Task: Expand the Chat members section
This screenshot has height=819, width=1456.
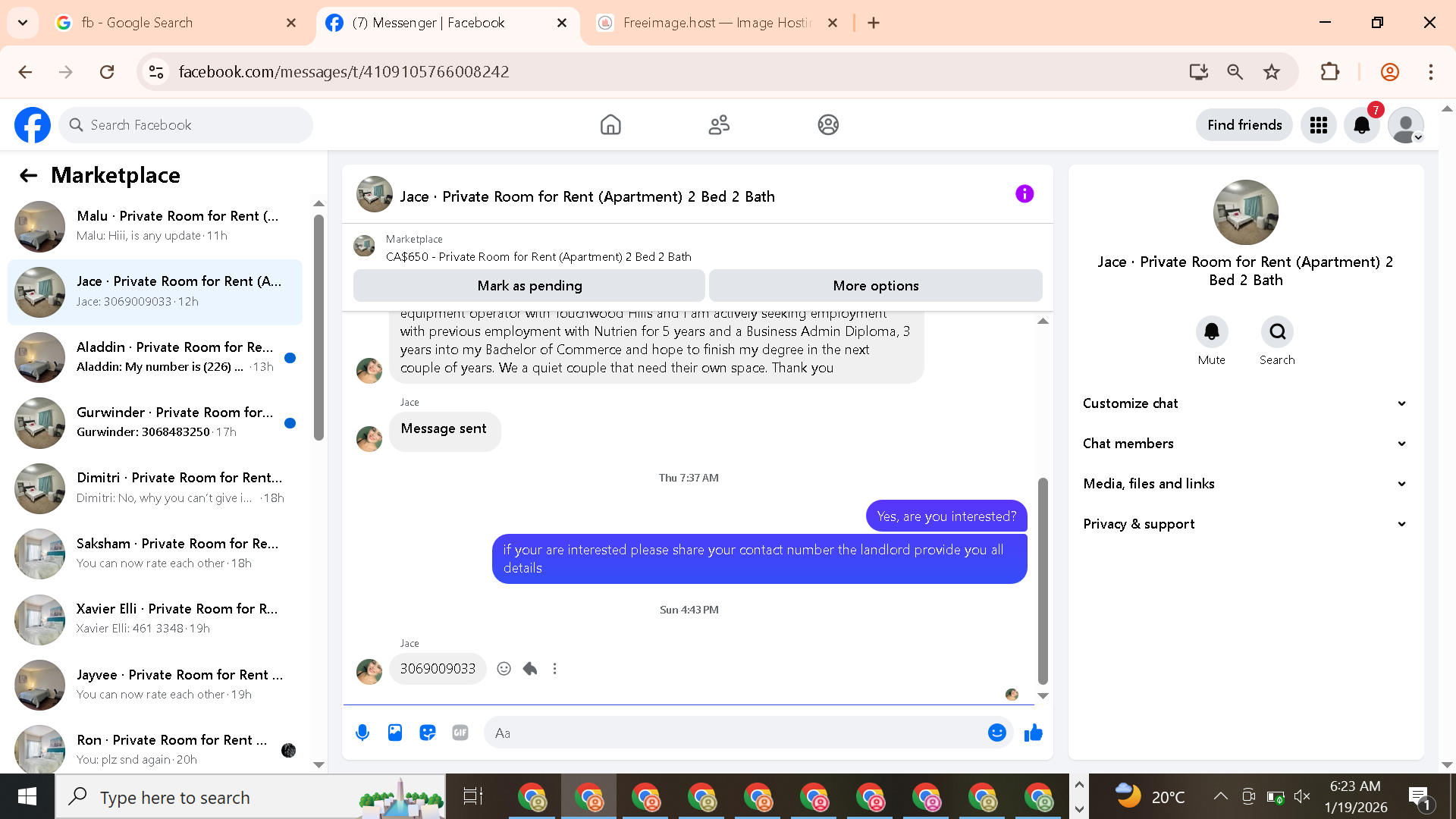Action: (x=1244, y=444)
